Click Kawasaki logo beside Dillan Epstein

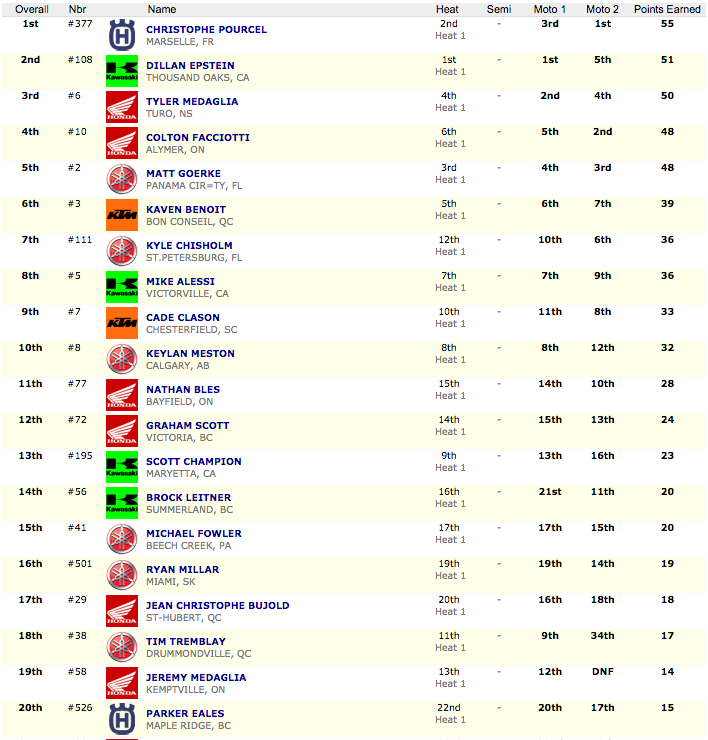[x=122, y=71]
